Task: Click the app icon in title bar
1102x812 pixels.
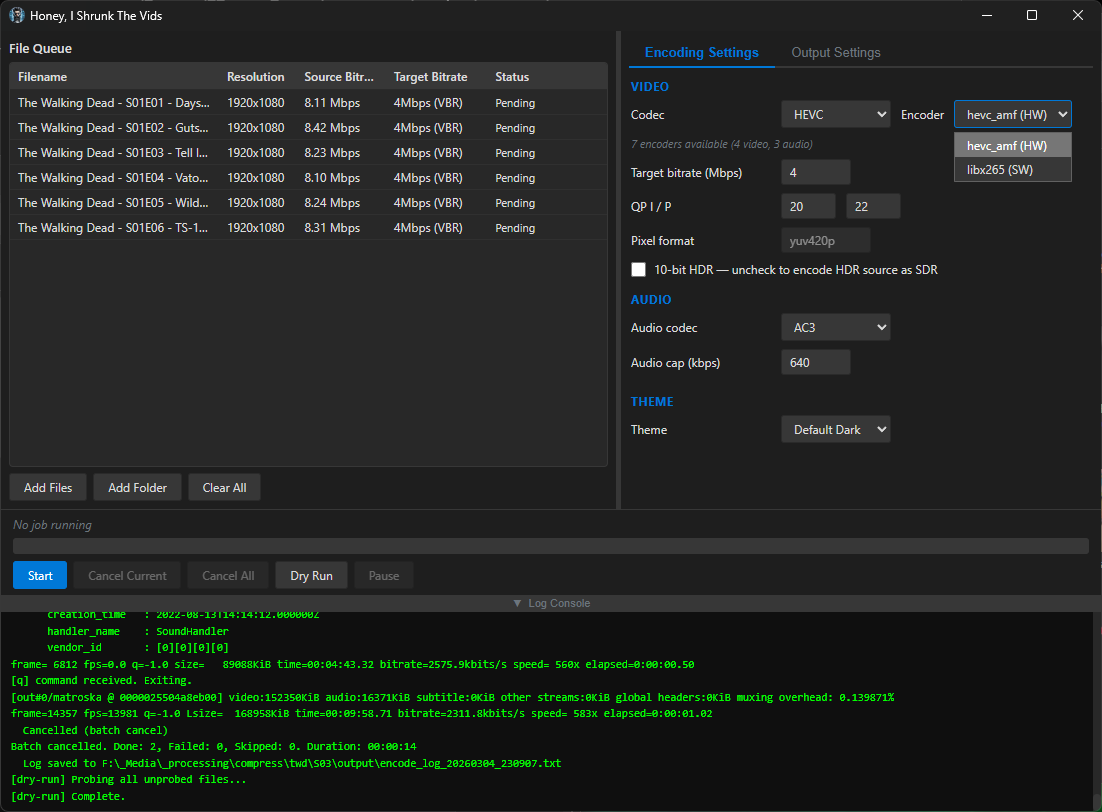Action: click(x=17, y=16)
